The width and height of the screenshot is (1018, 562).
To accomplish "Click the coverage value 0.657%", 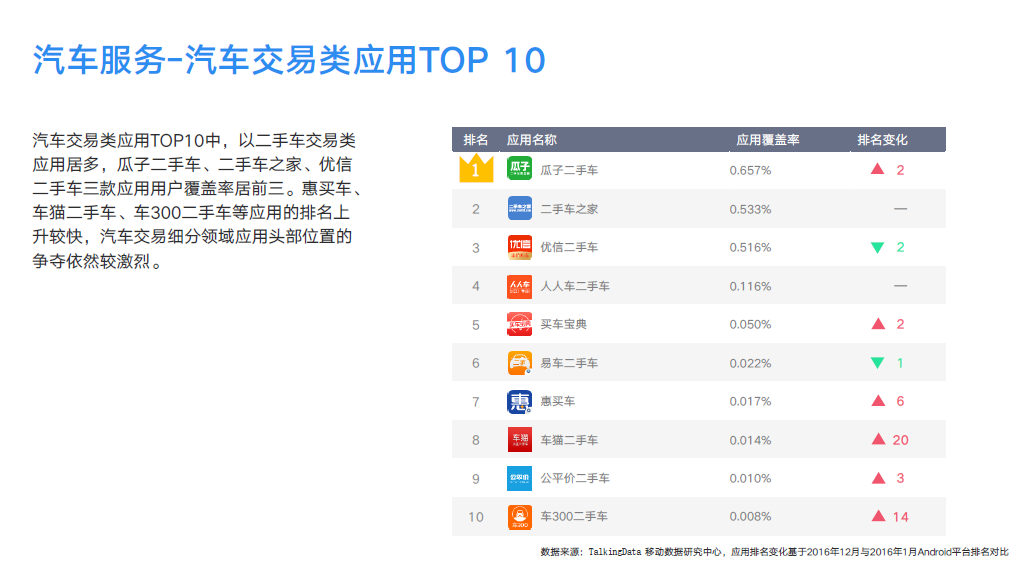I will 750,171.
